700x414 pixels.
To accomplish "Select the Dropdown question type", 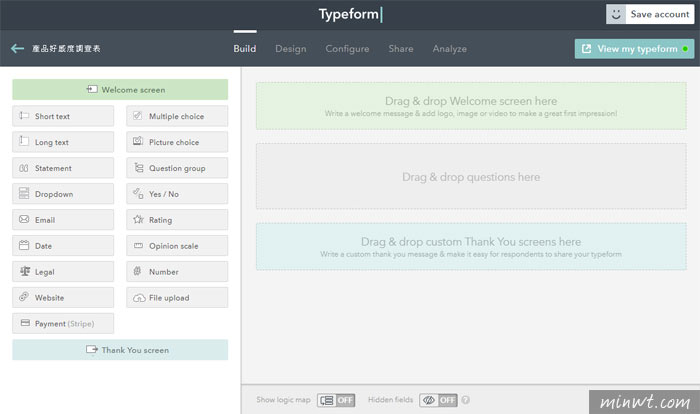I will point(63,194).
